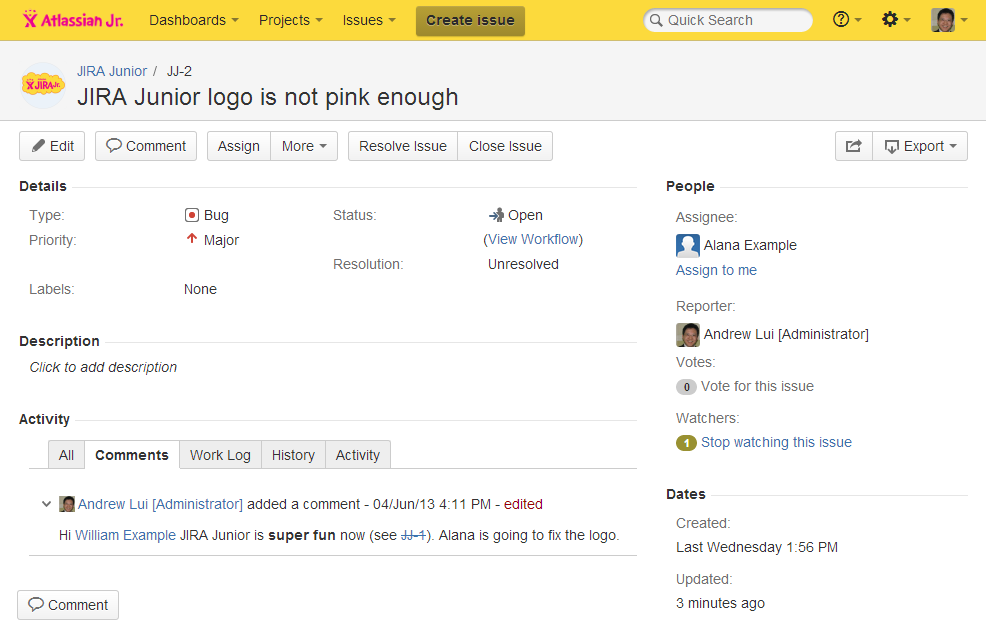Click the red edited label on comment
The width and height of the screenshot is (986, 629).
(x=523, y=504)
